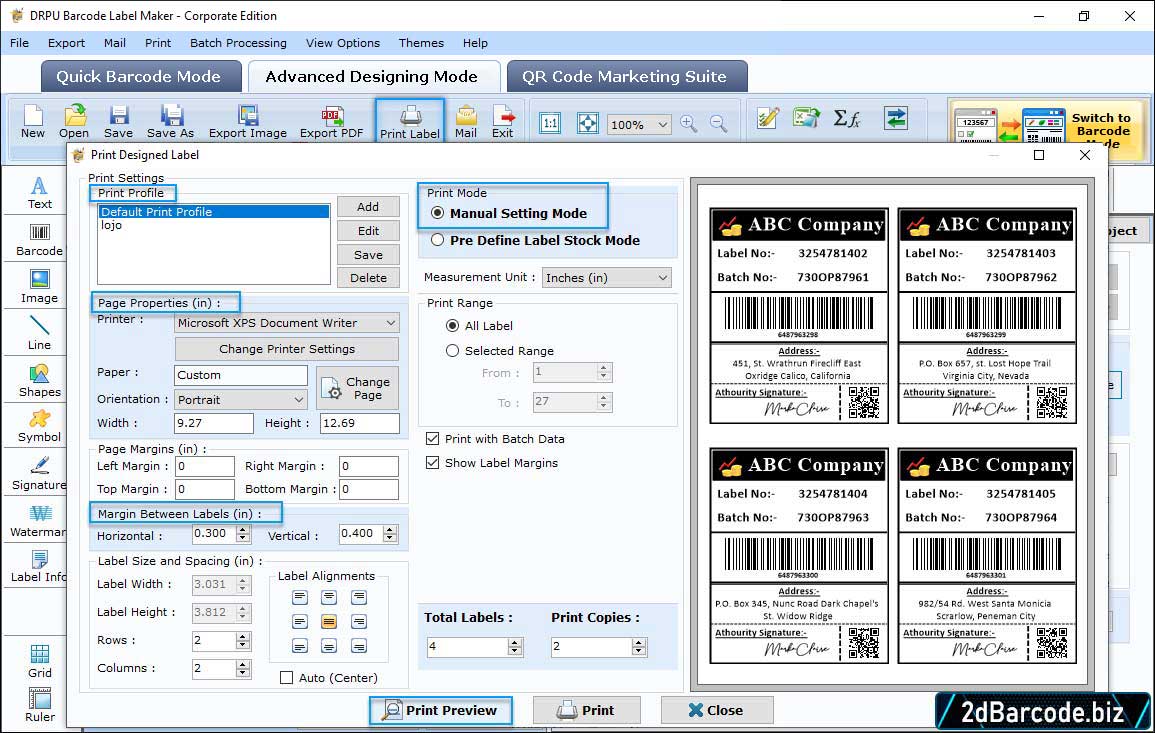Click the Delete profile button
1155x733 pixels.
coord(368,278)
